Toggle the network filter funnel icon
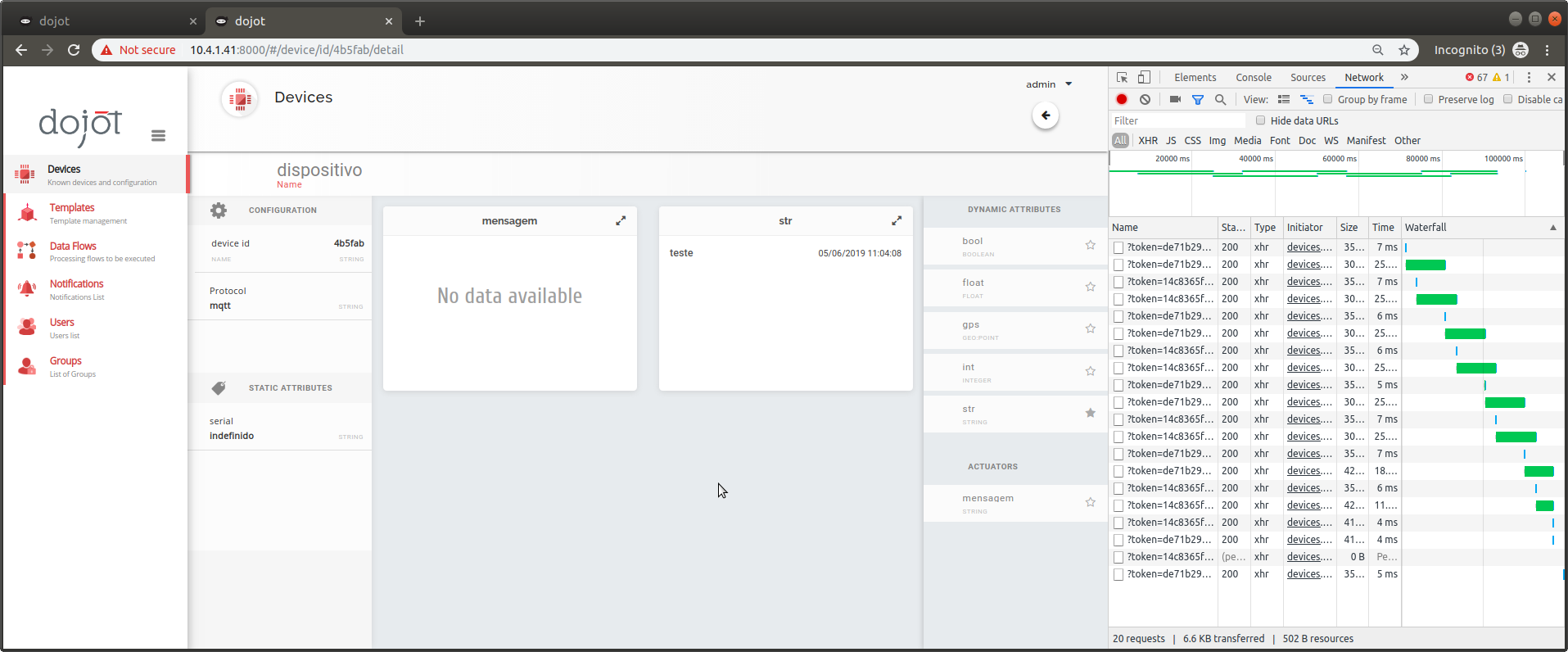 point(1198,99)
